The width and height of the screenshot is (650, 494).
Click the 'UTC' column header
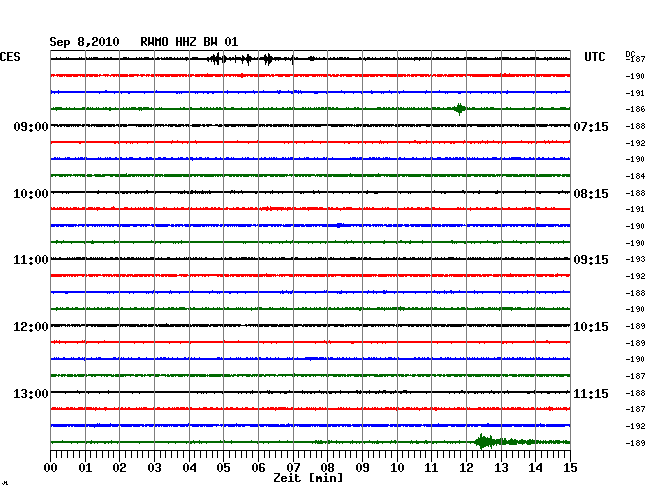(x=594, y=57)
